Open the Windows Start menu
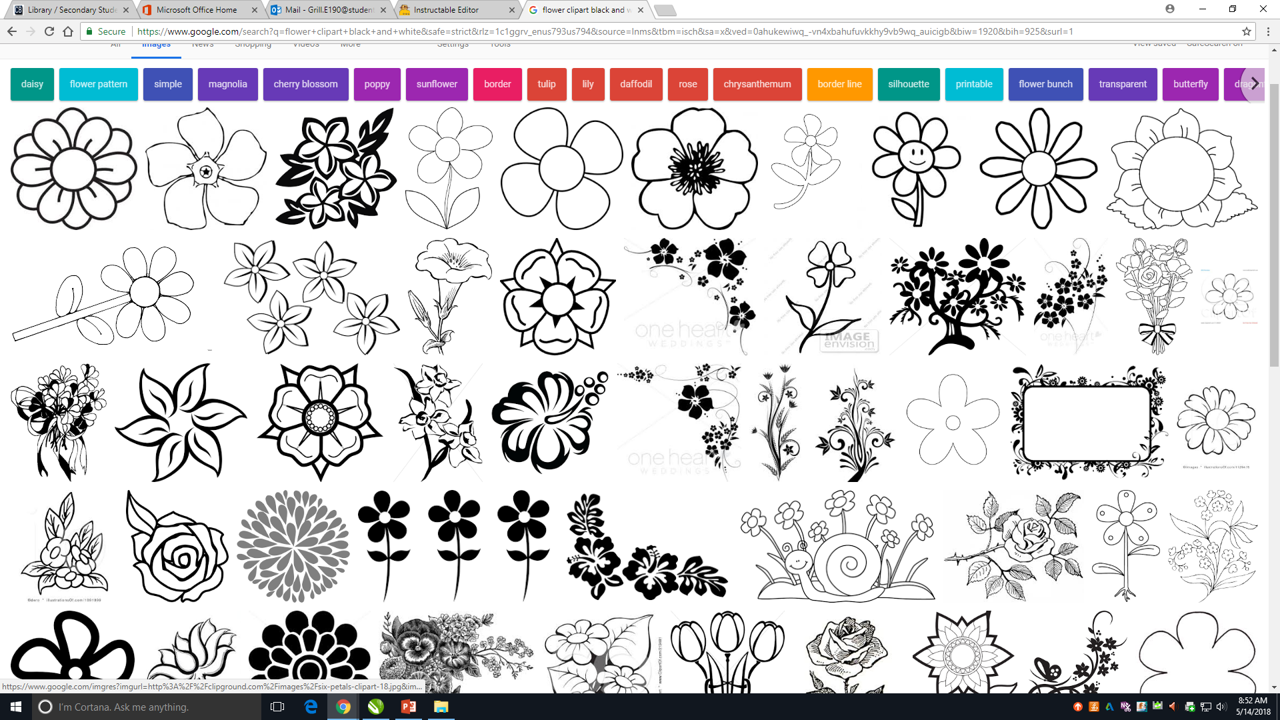This screenshot has height=720, width=1280. tap(15, 707)
